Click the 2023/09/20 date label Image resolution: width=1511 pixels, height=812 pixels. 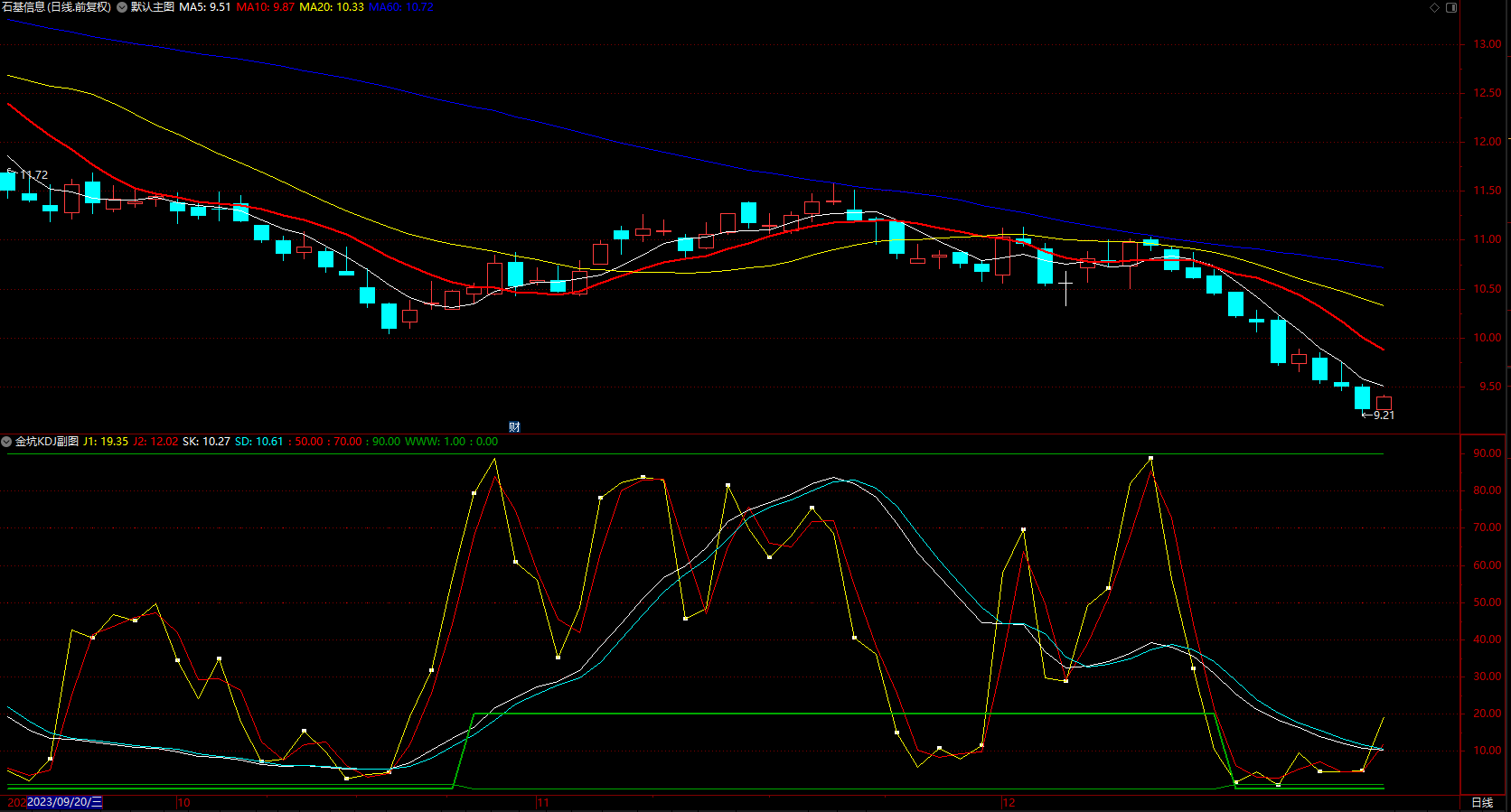click(63, 802)
